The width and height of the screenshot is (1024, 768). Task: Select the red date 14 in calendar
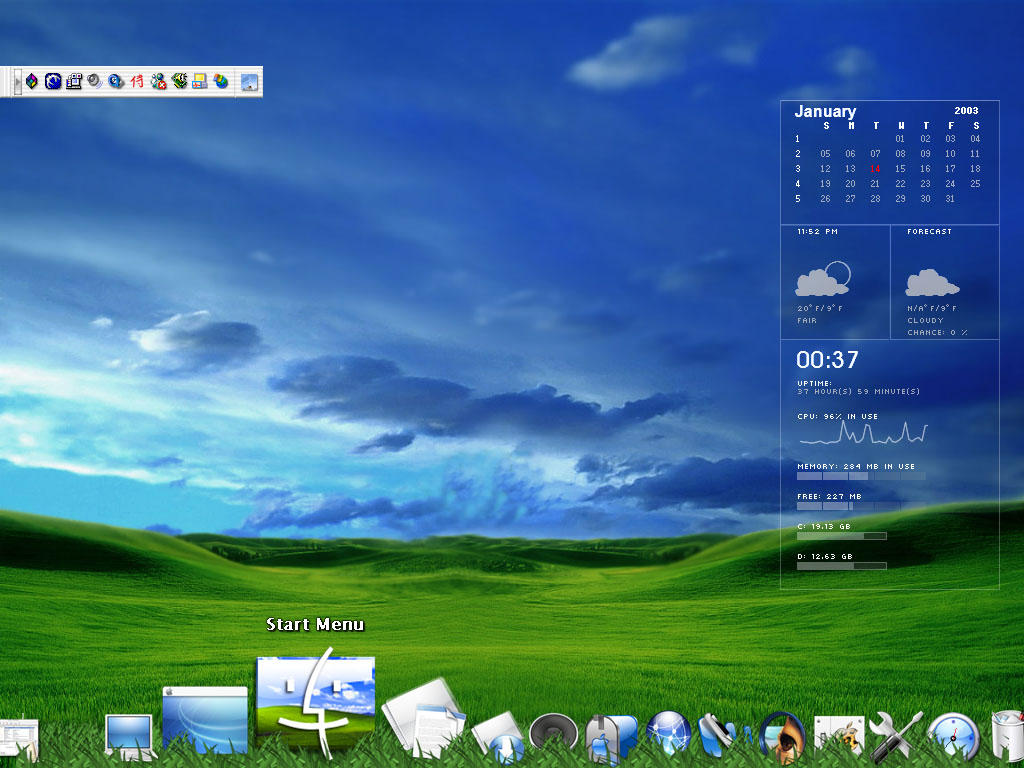[x=875, y=169]
